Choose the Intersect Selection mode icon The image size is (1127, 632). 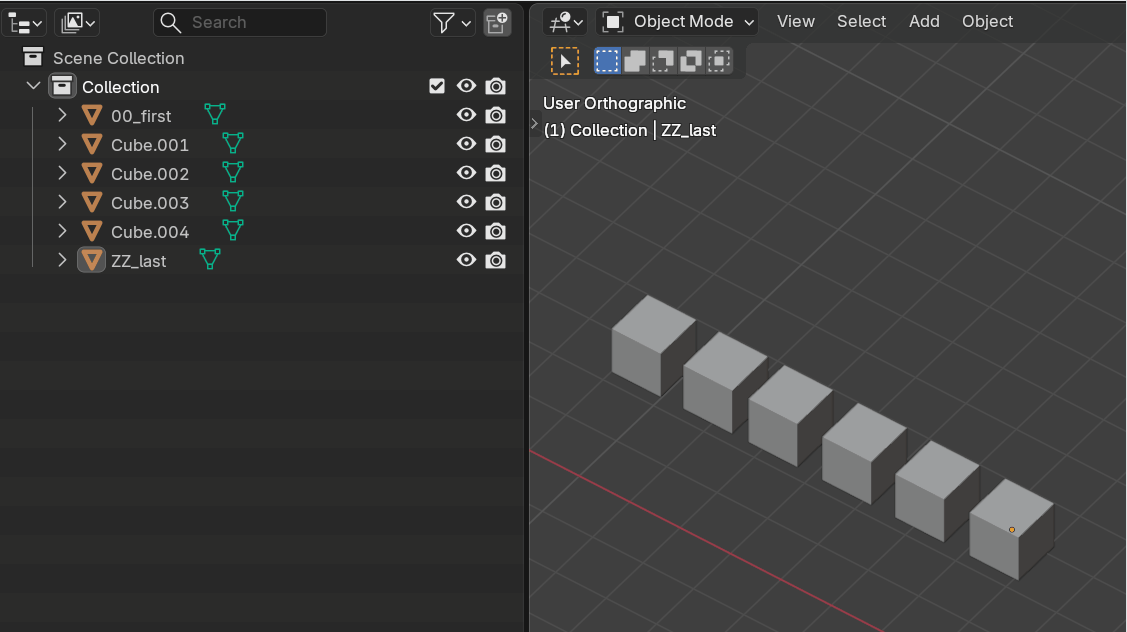(719, 61)
